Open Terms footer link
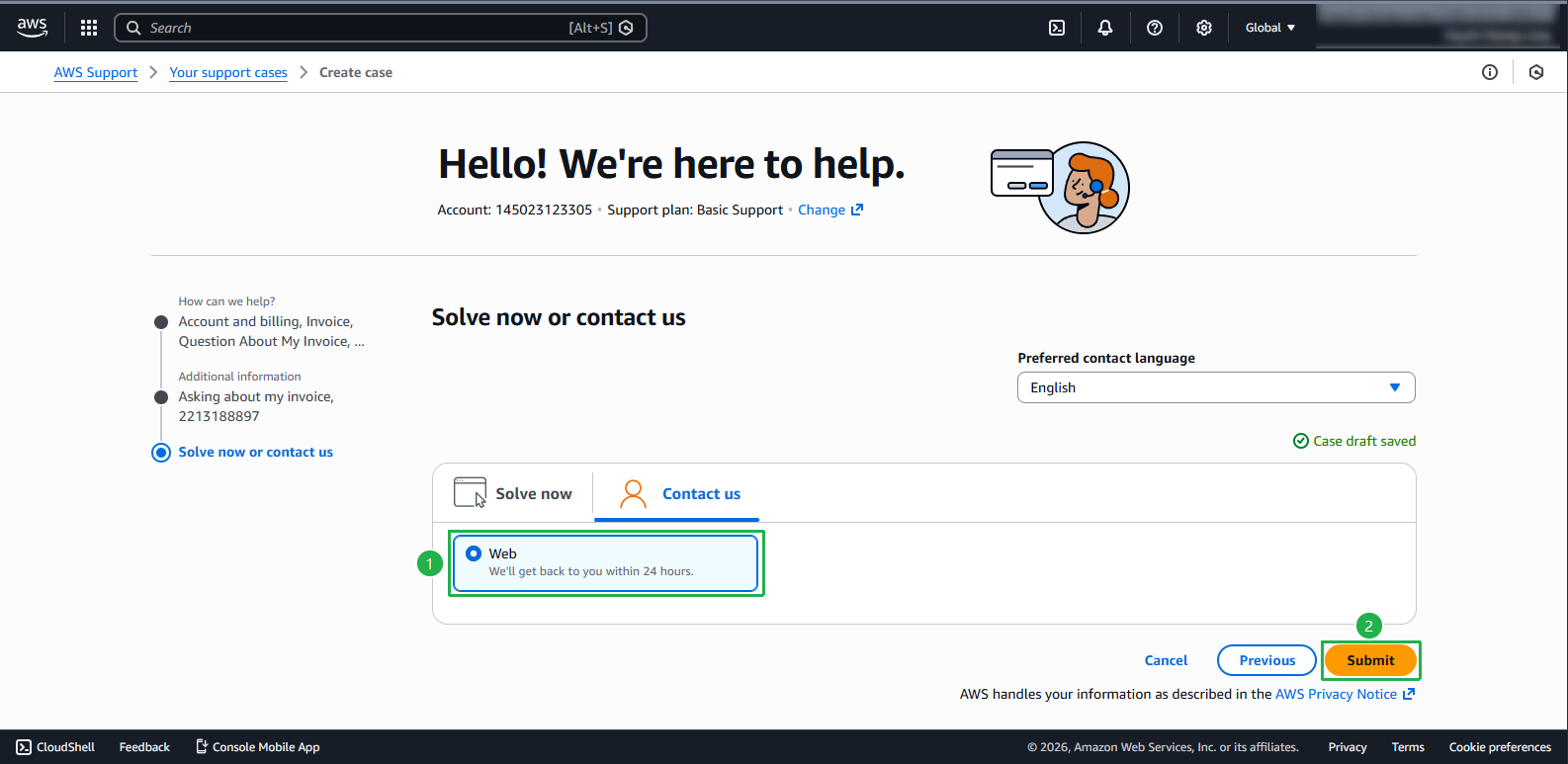Viewport: 1568px width, 764px height. pyautogui.click(x=1408, y=747)
